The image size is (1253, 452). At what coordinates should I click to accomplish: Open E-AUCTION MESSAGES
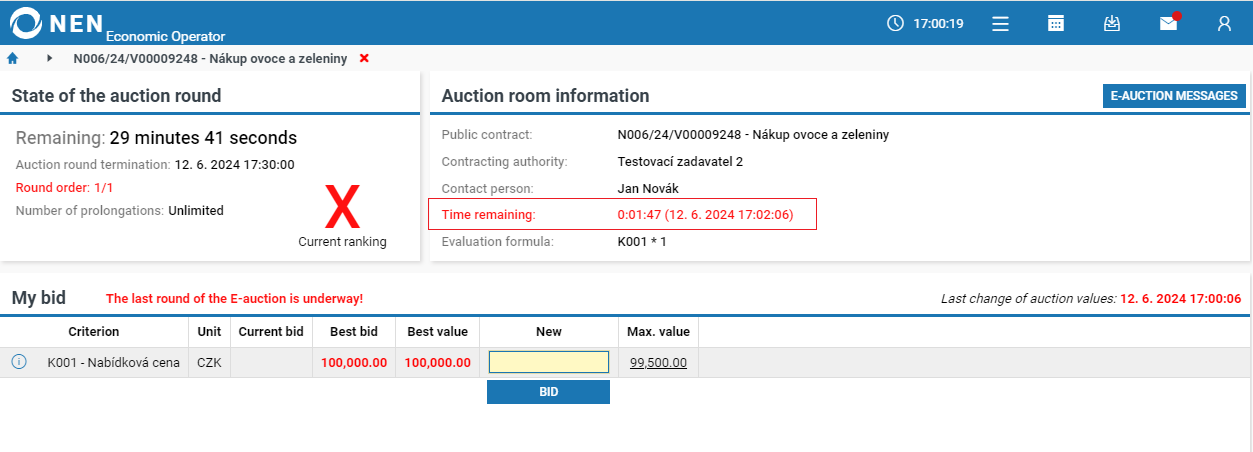[x=1174, y=96]
